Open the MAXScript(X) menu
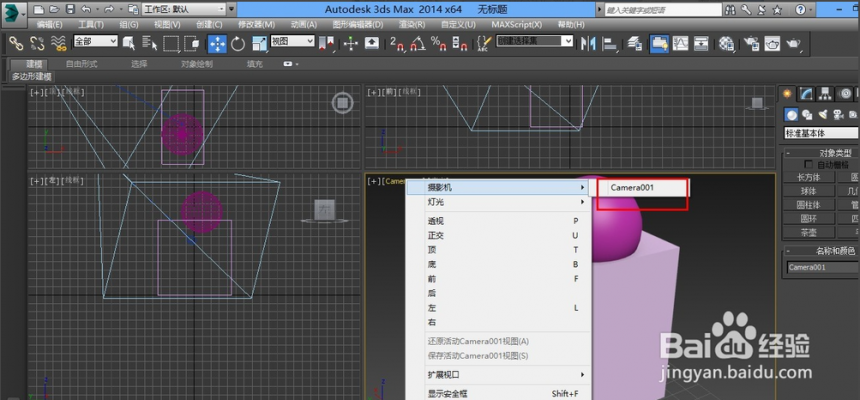860x400 pixels. tap(517, 25)
